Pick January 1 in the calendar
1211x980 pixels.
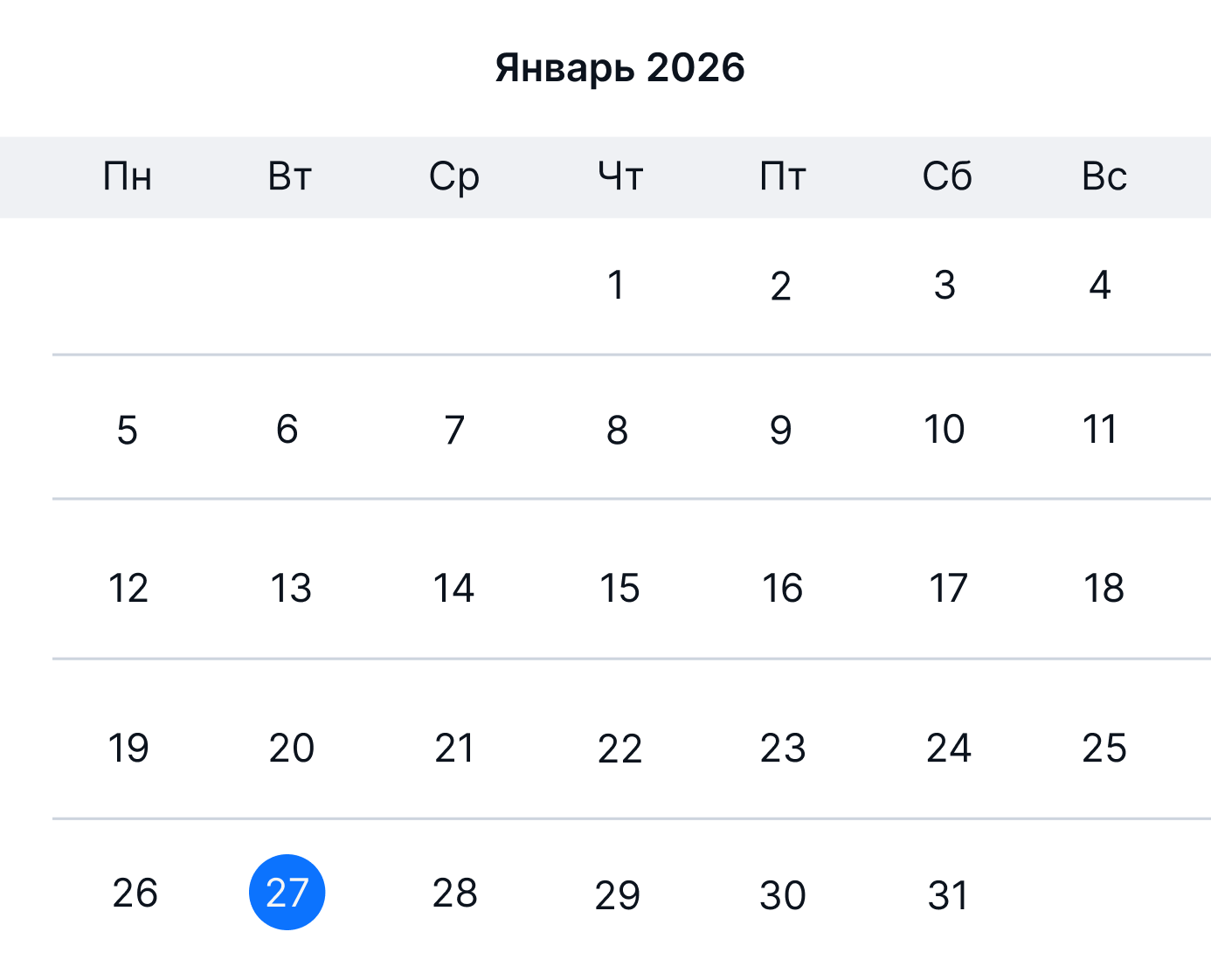[616, 286]
